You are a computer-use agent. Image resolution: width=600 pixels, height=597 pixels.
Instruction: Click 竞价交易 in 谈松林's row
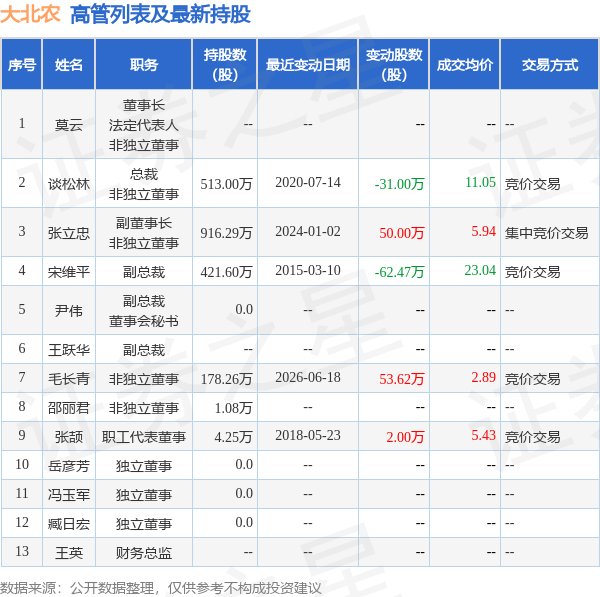(x=533, y=184)
